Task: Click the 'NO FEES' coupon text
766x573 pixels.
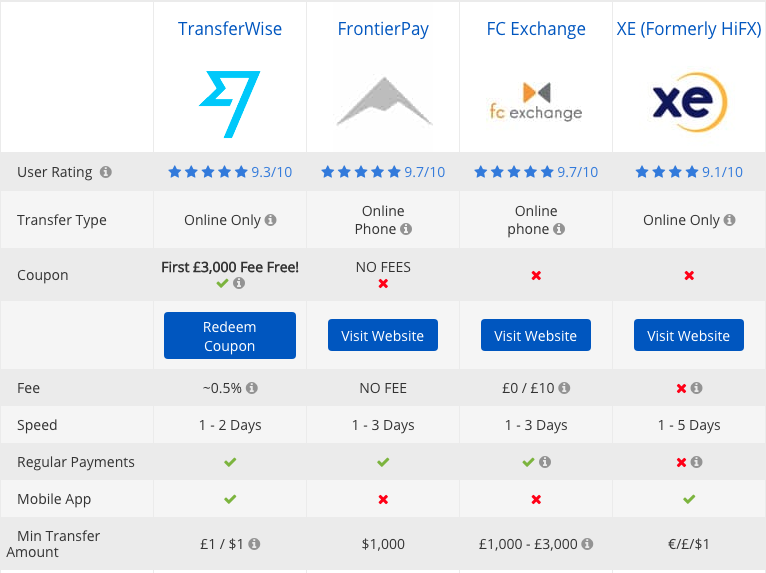Action: tap(383, 267)
